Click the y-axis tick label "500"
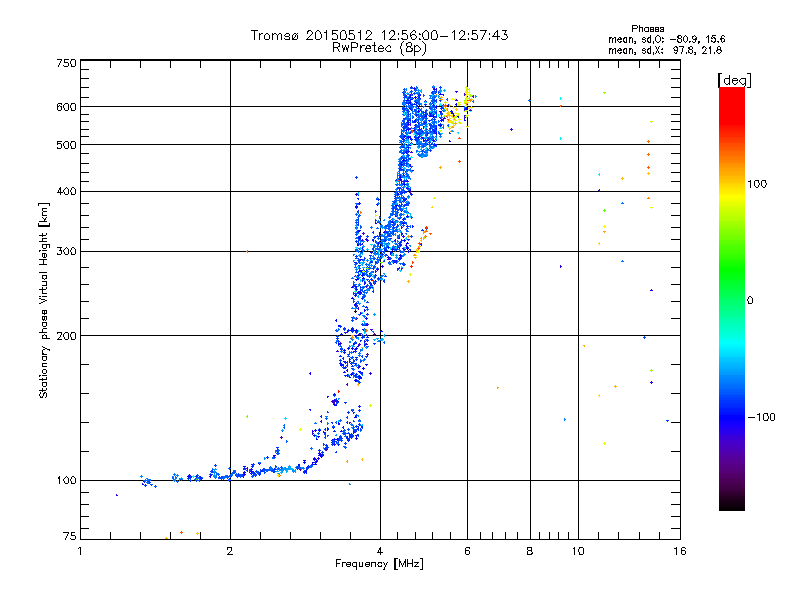Screen dimensions: 800x600 pyautogui.click(x=66, y=145)
